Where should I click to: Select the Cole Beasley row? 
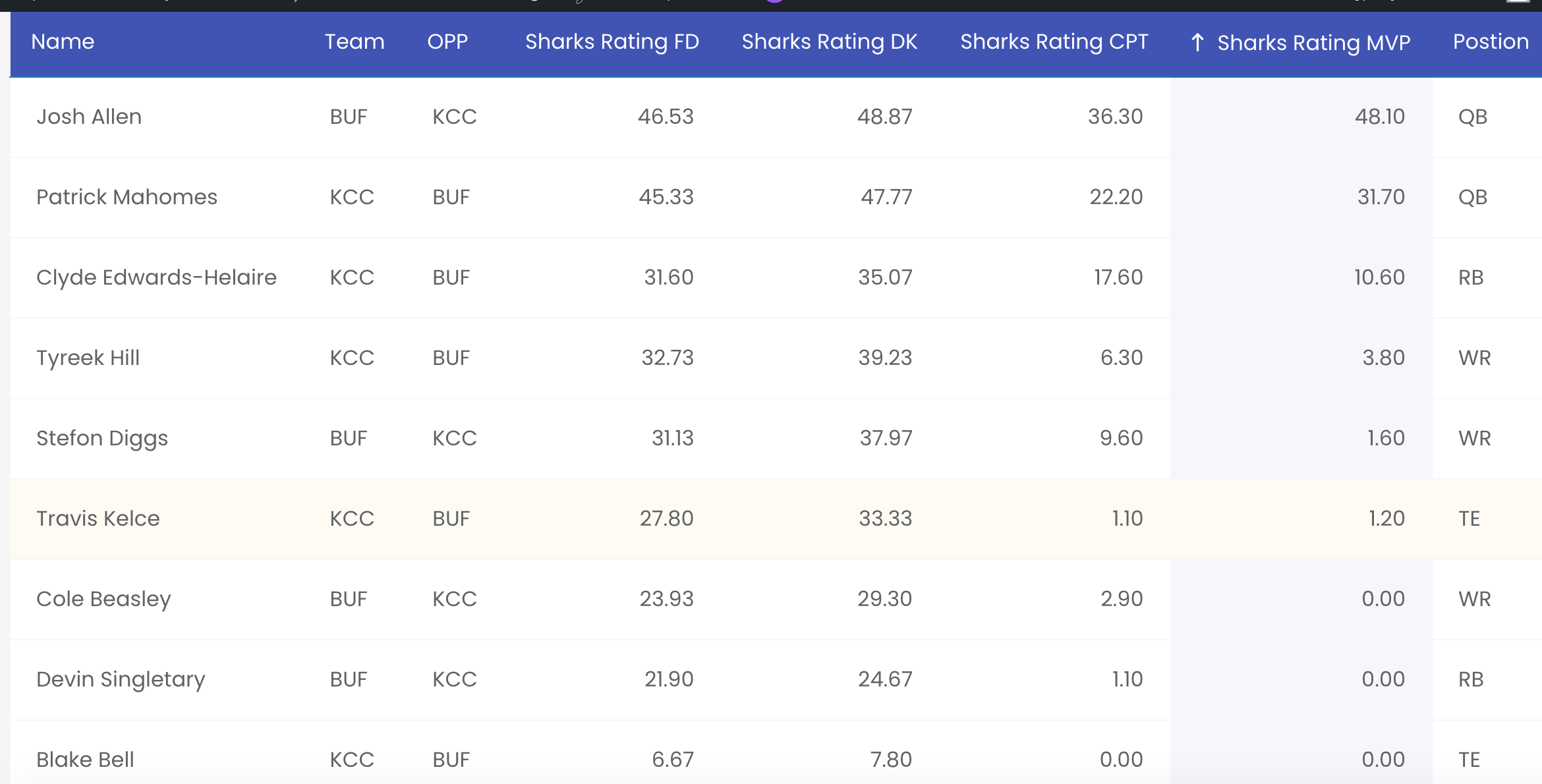pyautogui.click(x=776, y=600)
